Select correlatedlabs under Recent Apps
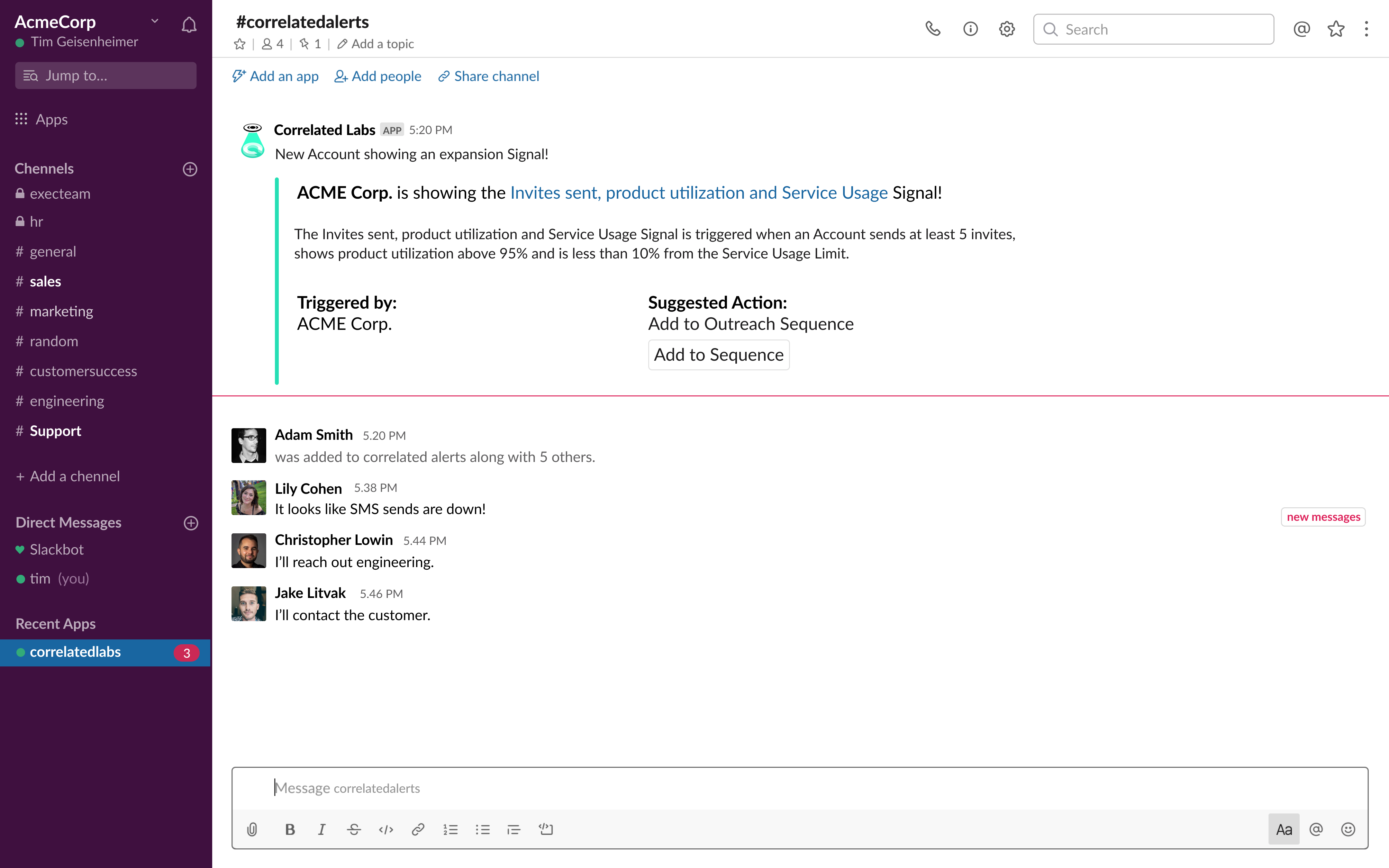The image size is (1389, 868). (x=105, y=652)
